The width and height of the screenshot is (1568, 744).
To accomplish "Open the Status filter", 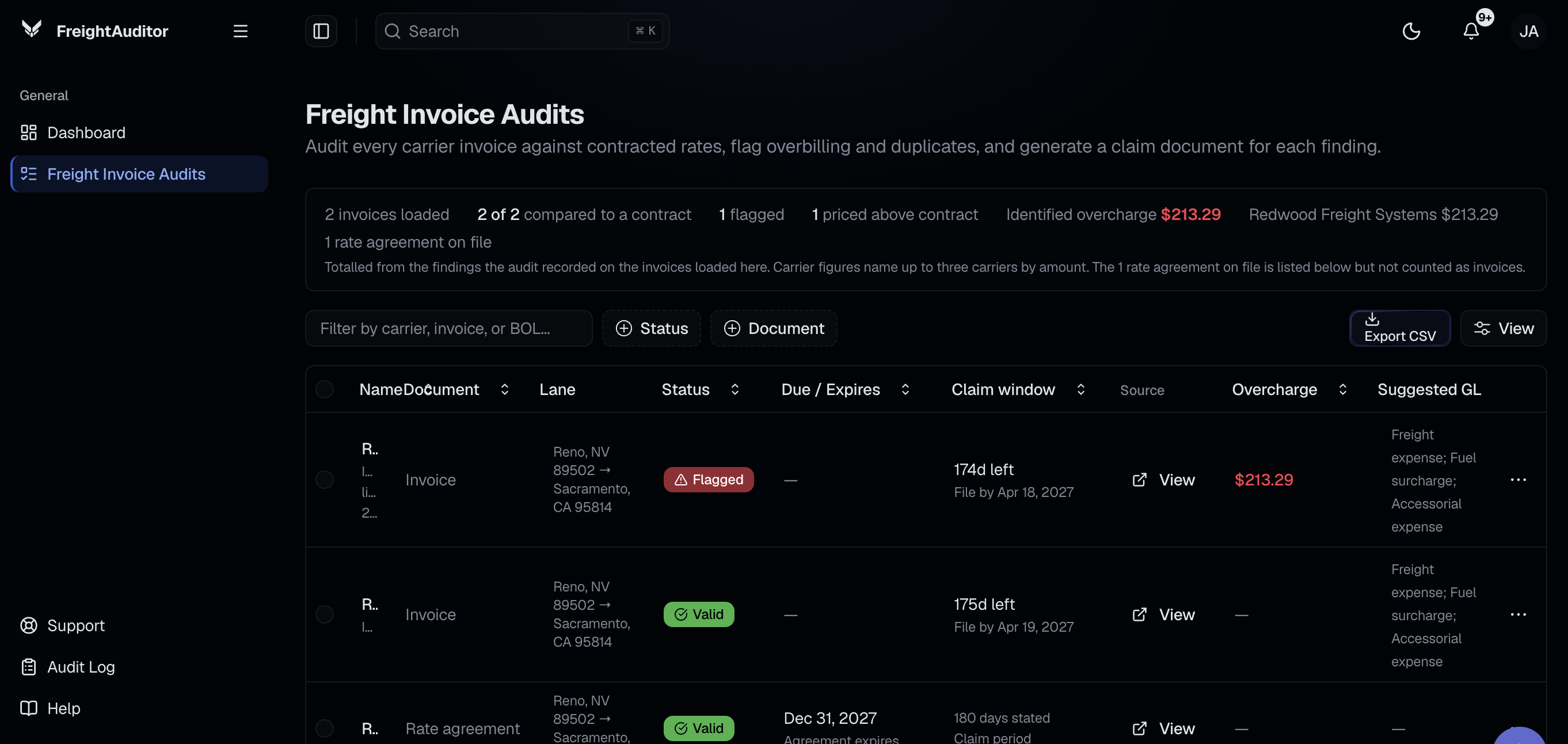I will [651, 328].
